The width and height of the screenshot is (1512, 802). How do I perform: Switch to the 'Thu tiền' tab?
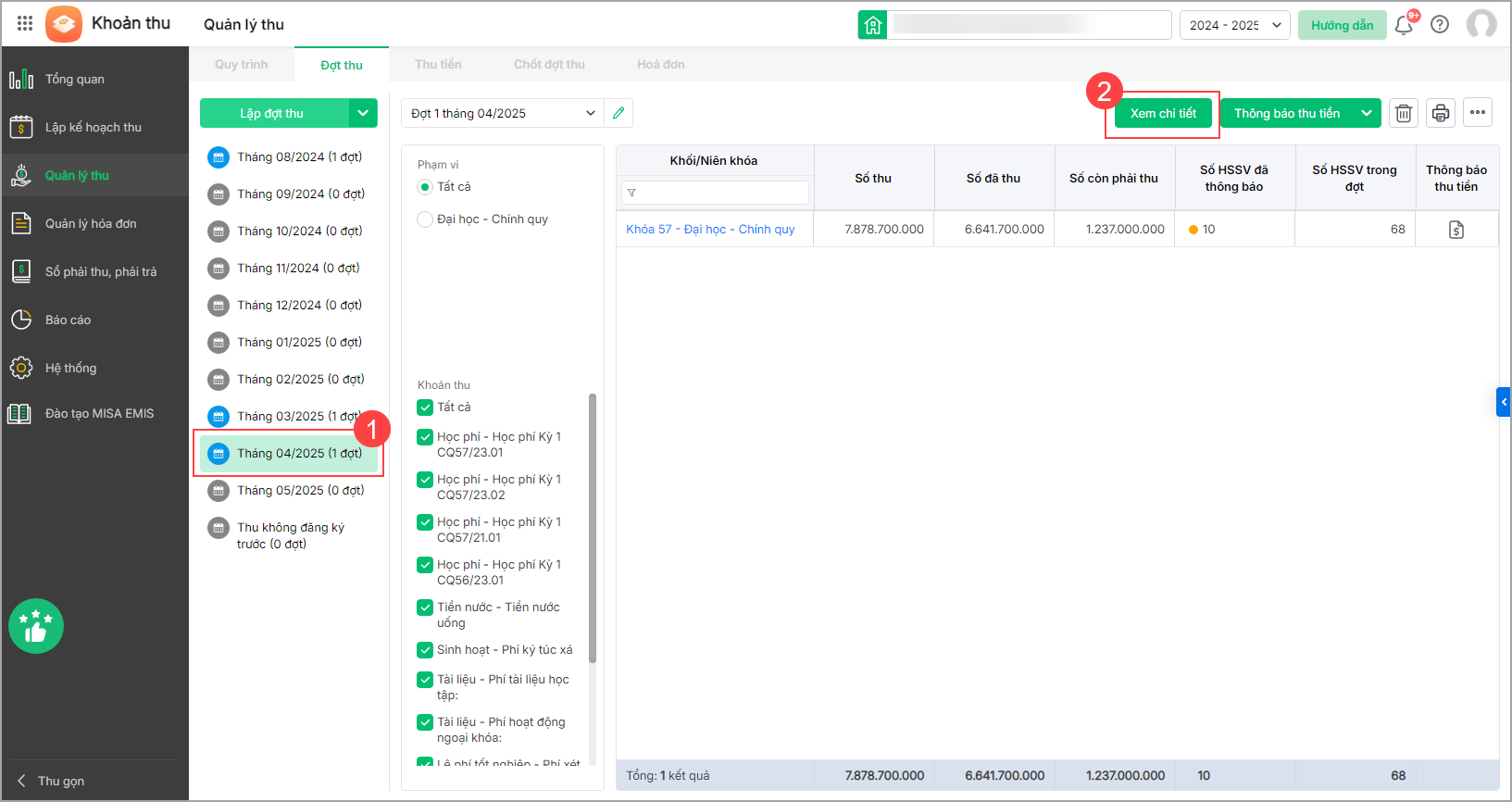click(x=438, y=65)
